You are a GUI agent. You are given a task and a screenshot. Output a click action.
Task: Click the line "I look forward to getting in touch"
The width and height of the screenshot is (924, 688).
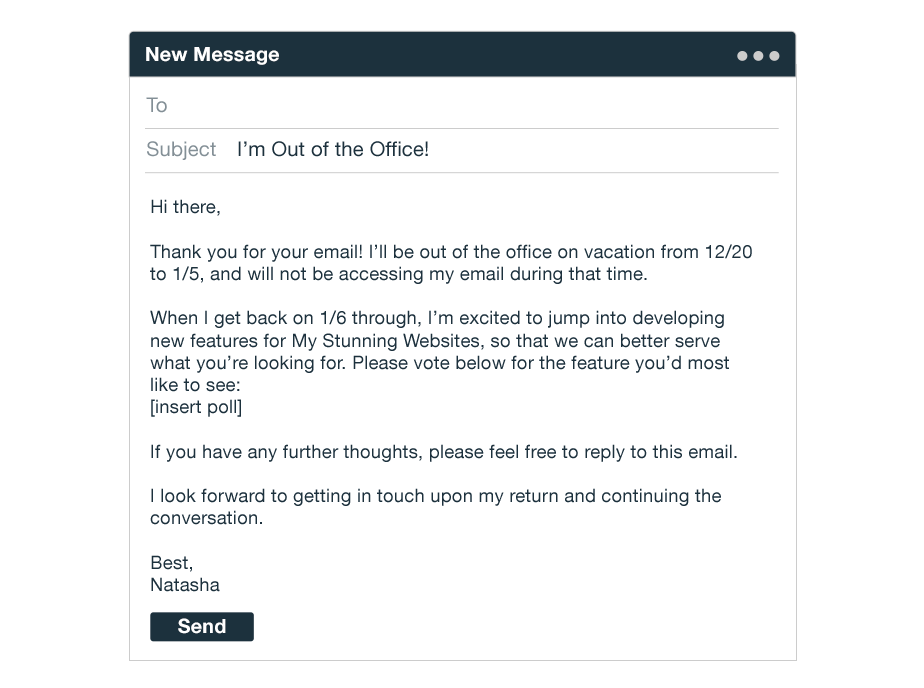(x=435, y=496)
